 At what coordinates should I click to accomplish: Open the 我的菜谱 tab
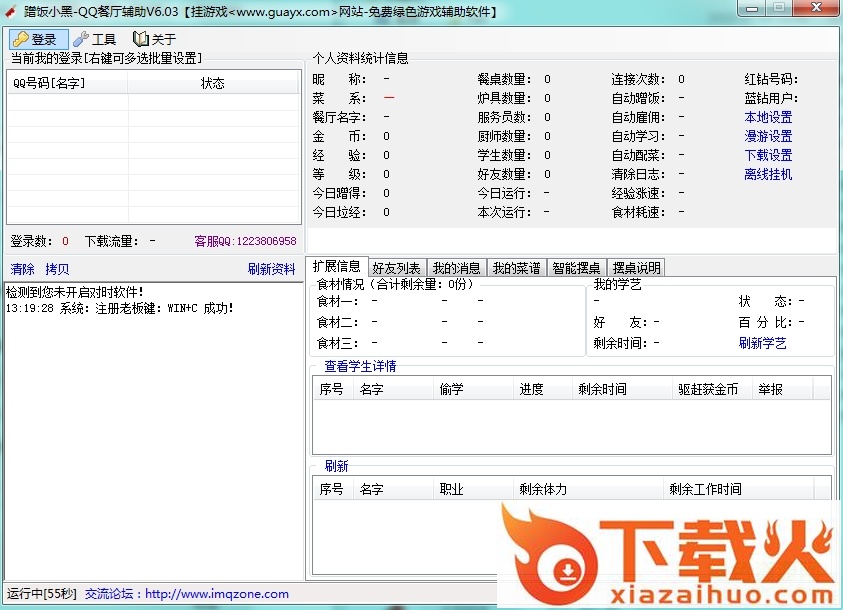[x=517, y=268]
